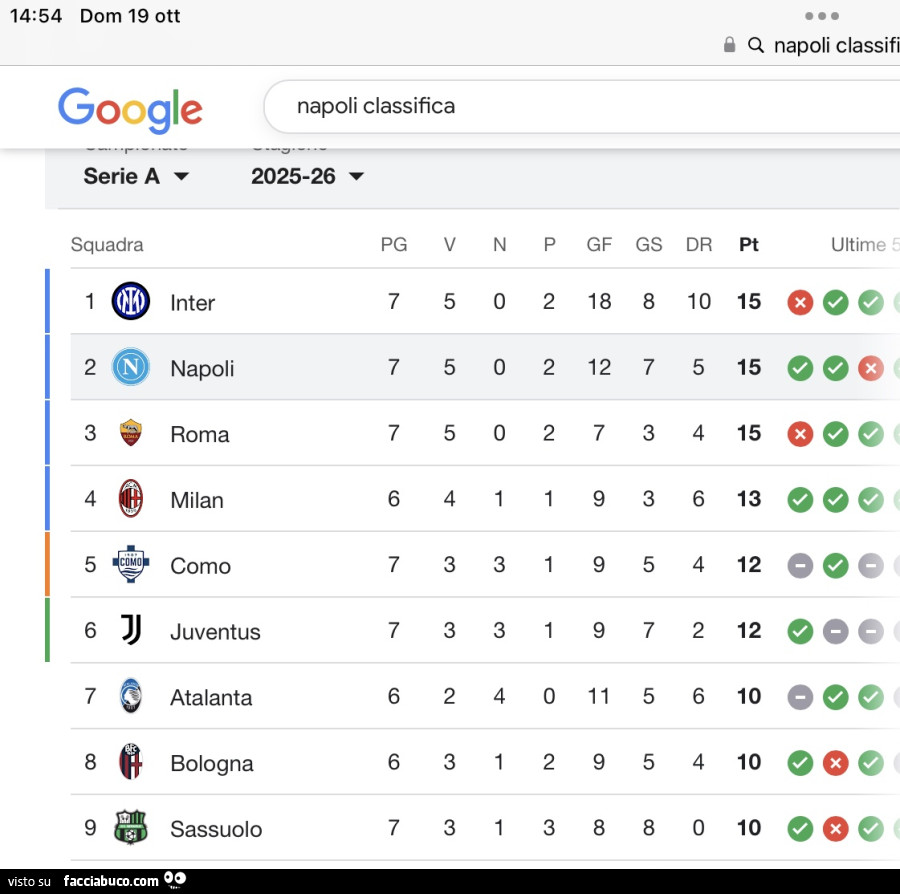900x894 pixels.
Task: Click Como's first grey draw result icon
Action: click(x=800, y=566)
